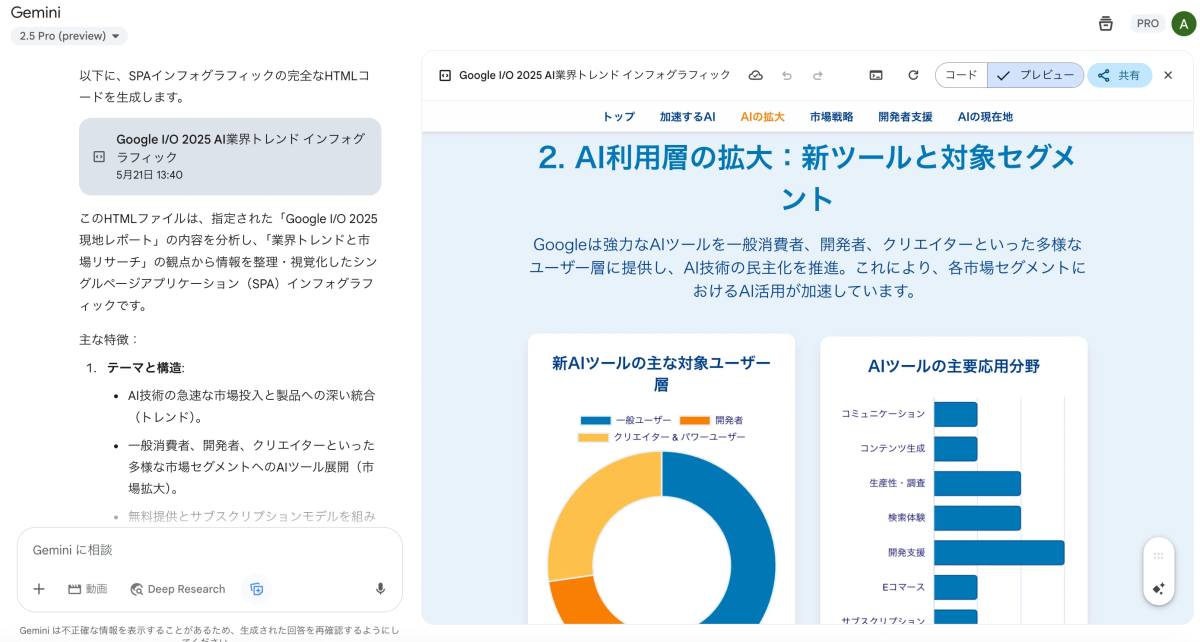
Task: Click the Gemini に相談 prompt input field
Action: click(x=200, y=550)
